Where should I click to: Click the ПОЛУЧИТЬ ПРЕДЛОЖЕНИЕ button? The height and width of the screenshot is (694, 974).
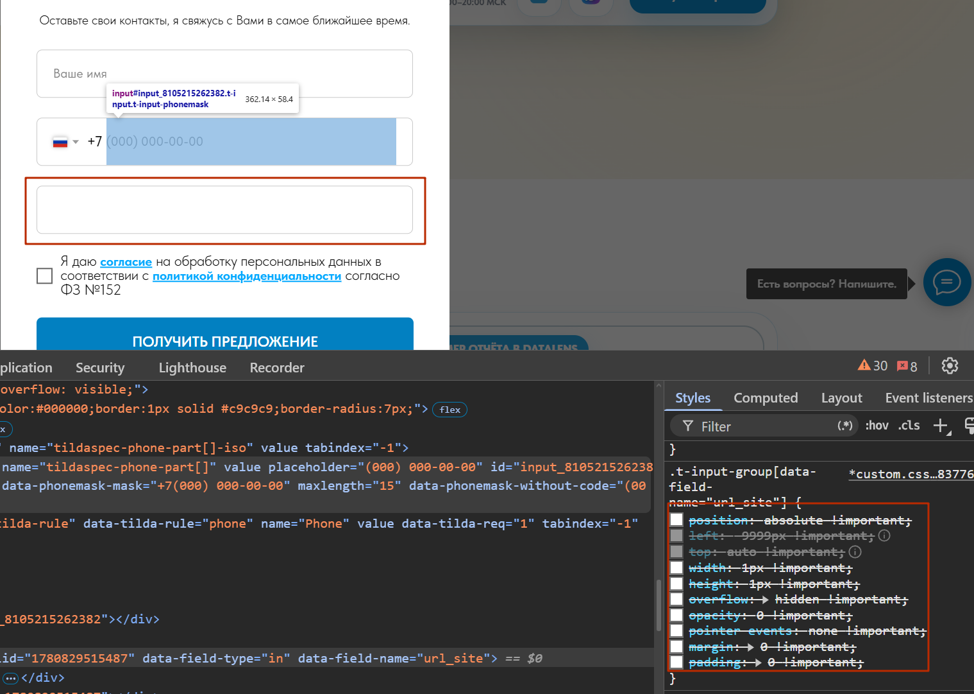(225, 334)
